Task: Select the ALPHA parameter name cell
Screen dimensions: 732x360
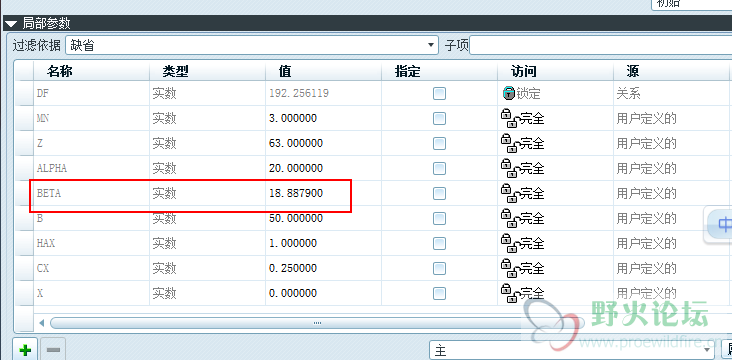Action: coord(92,168)
